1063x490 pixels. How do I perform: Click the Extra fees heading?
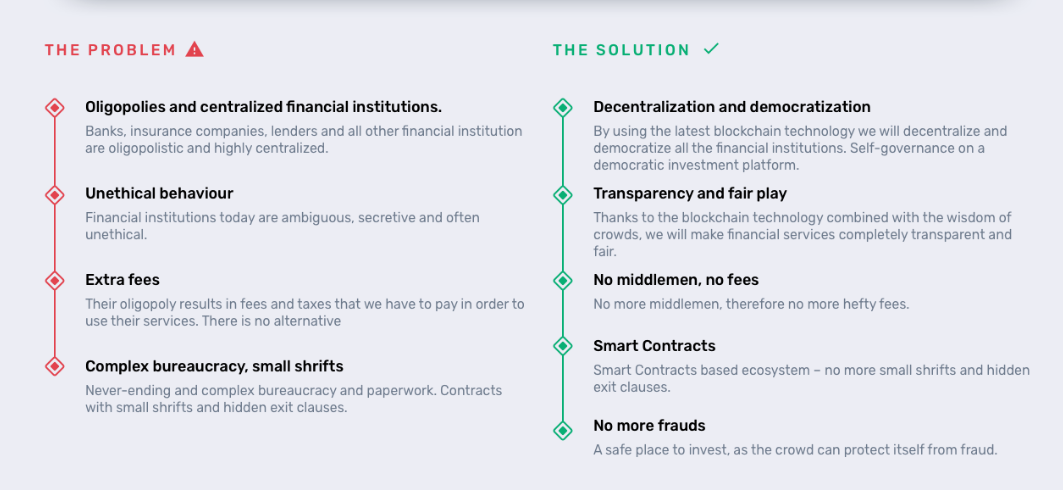point(123,280)
